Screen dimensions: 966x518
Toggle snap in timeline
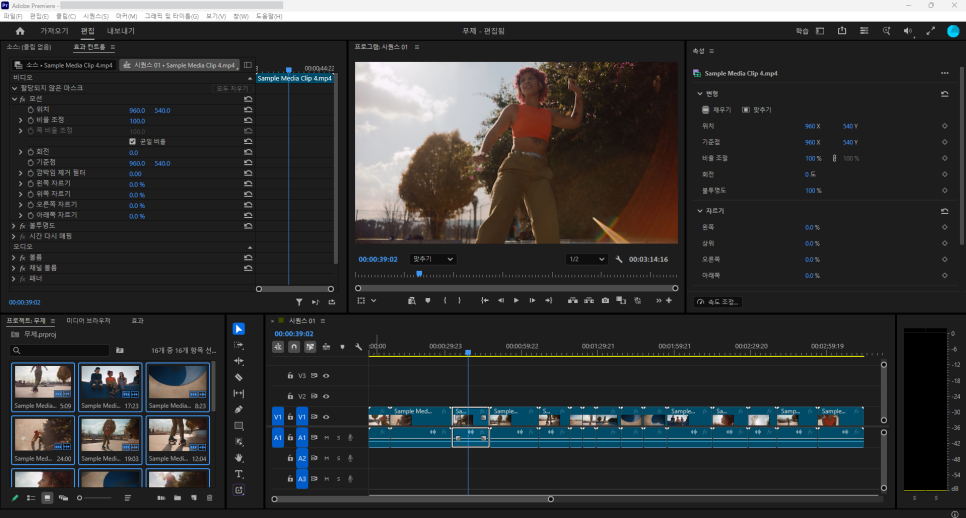(294, 347)
